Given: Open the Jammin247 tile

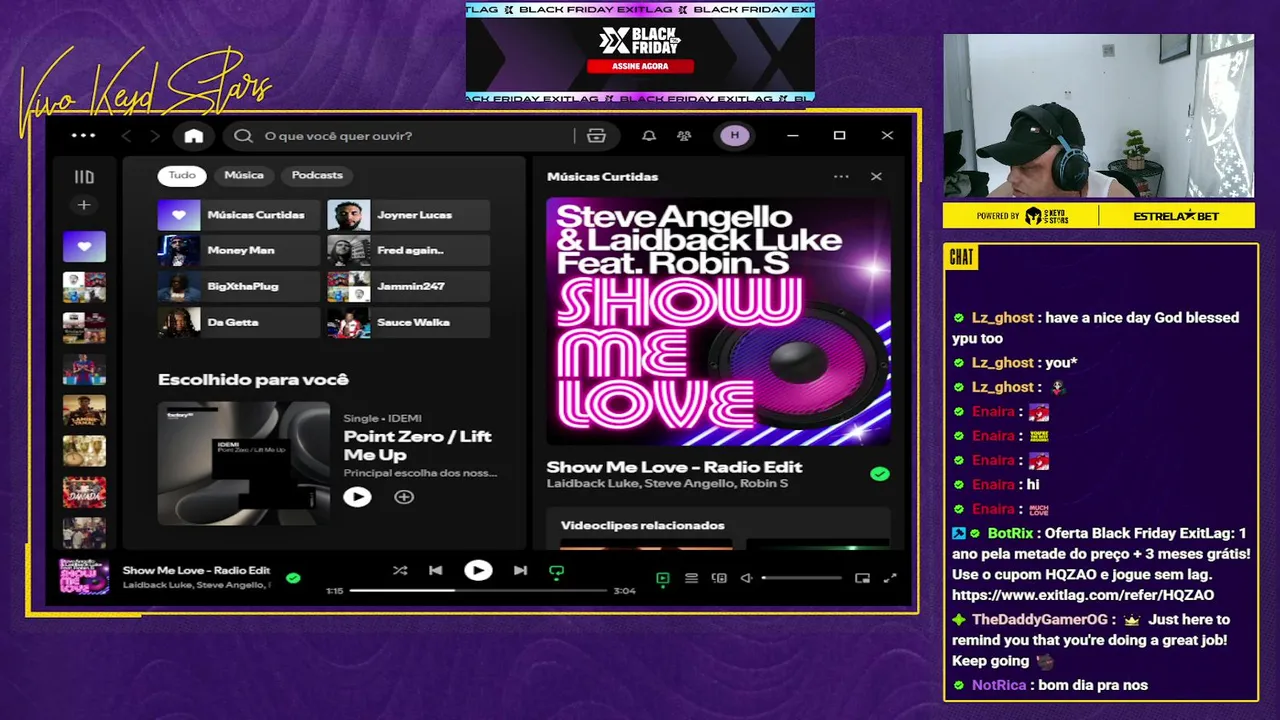Looking at the screenshot, I should click(x=409, y=287).
